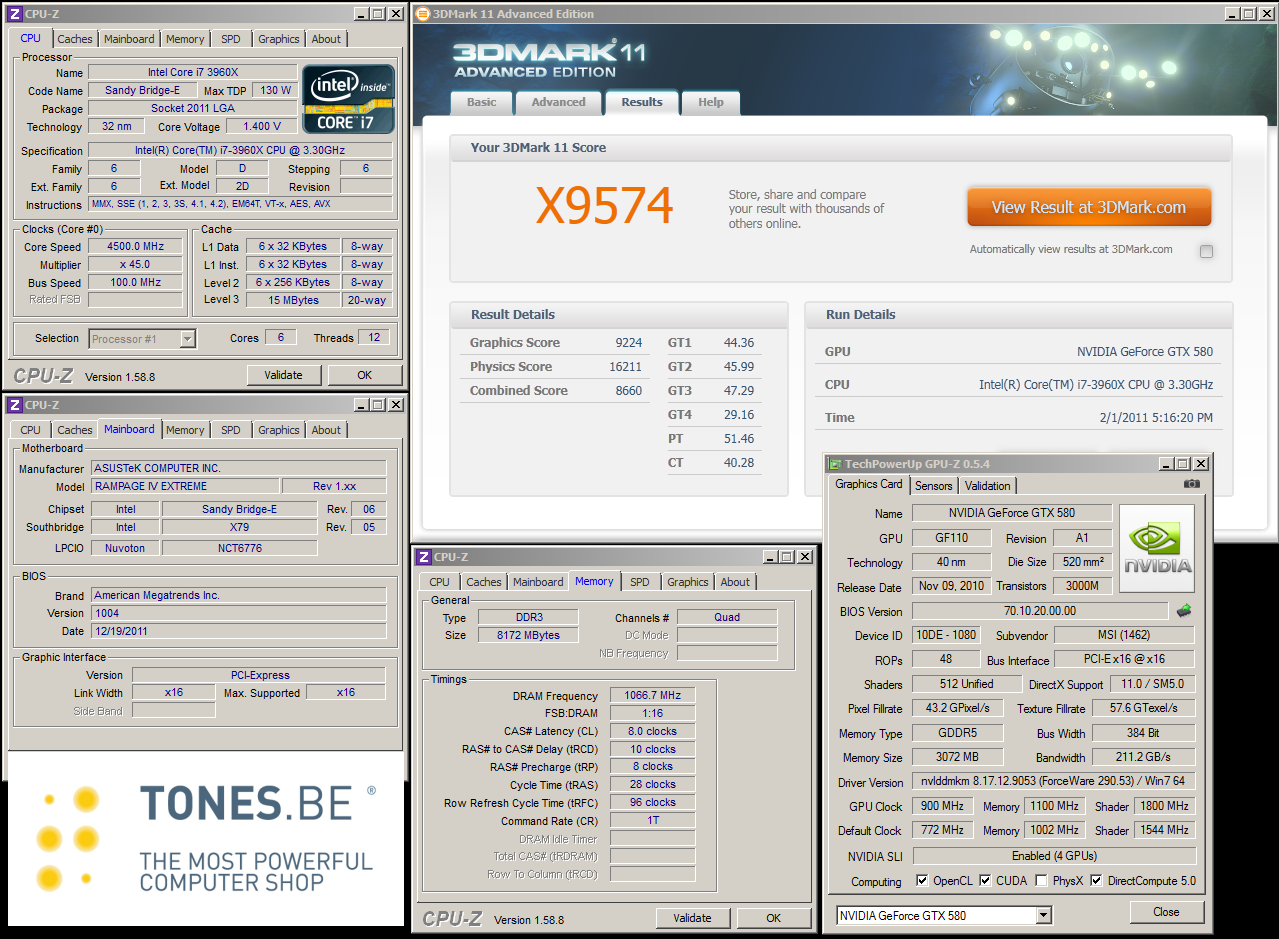
Task: Click the BIOS date 12/19/2011 field
Action: [239, 631]
